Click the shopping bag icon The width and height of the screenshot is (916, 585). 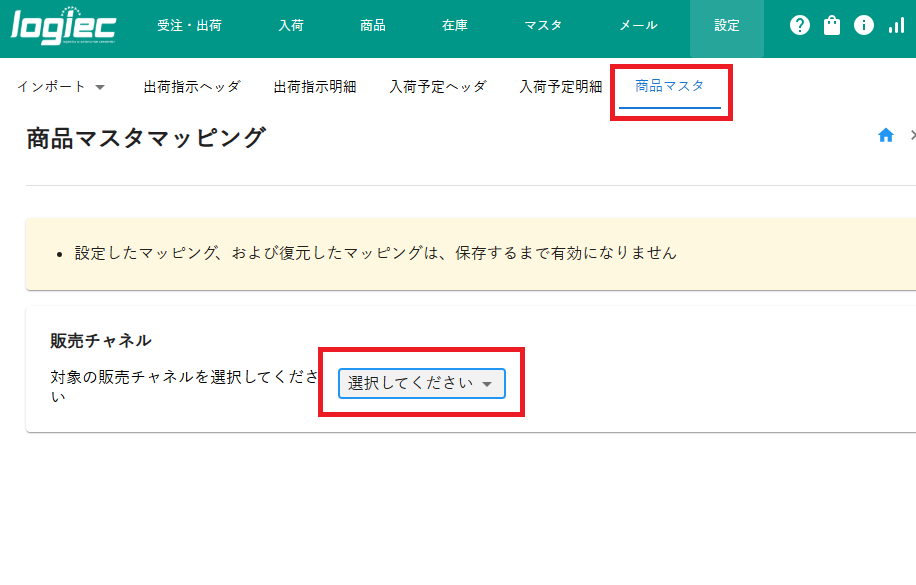click(x=832, y=26)
